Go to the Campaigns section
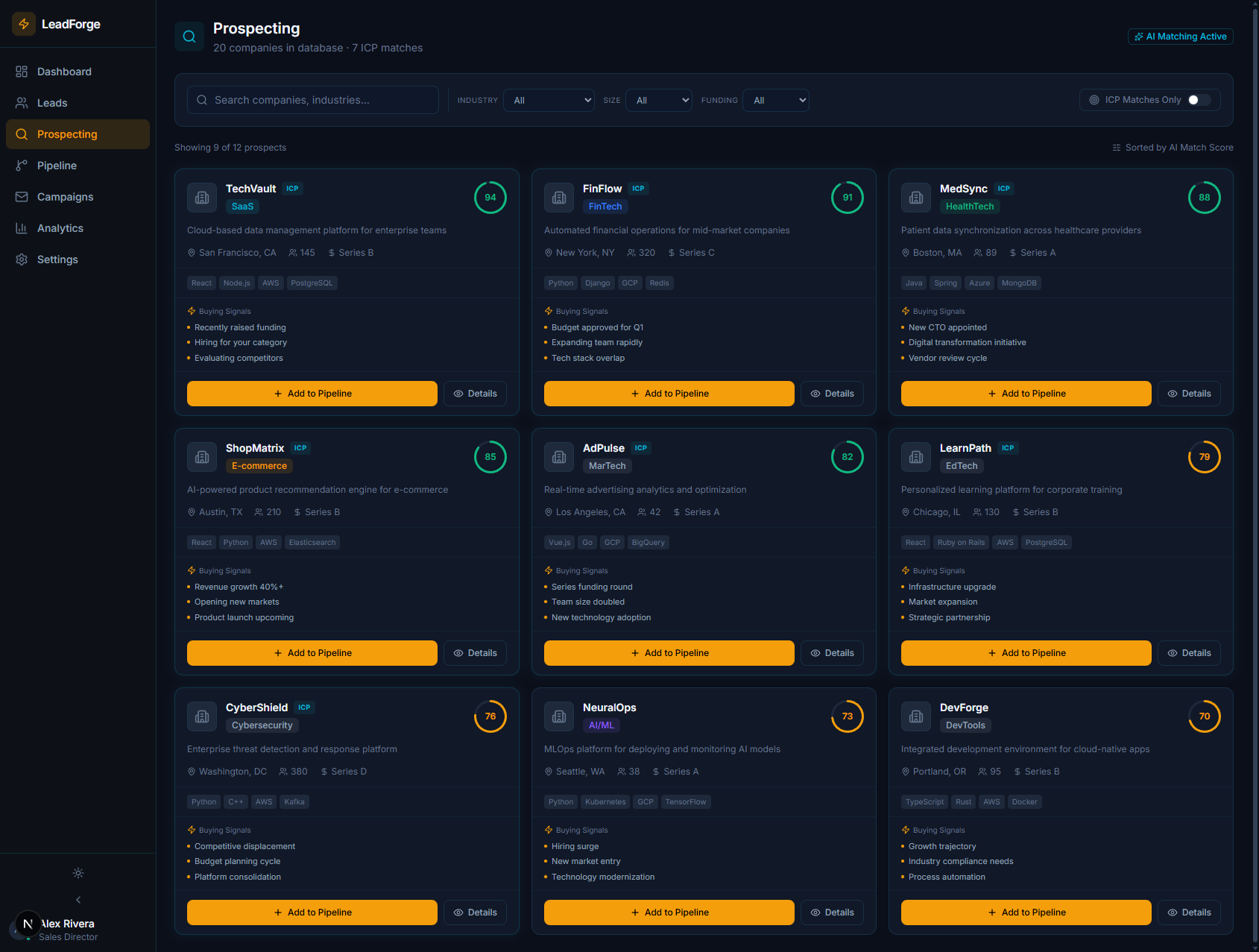1259x952 pixels. pos(64,196)
